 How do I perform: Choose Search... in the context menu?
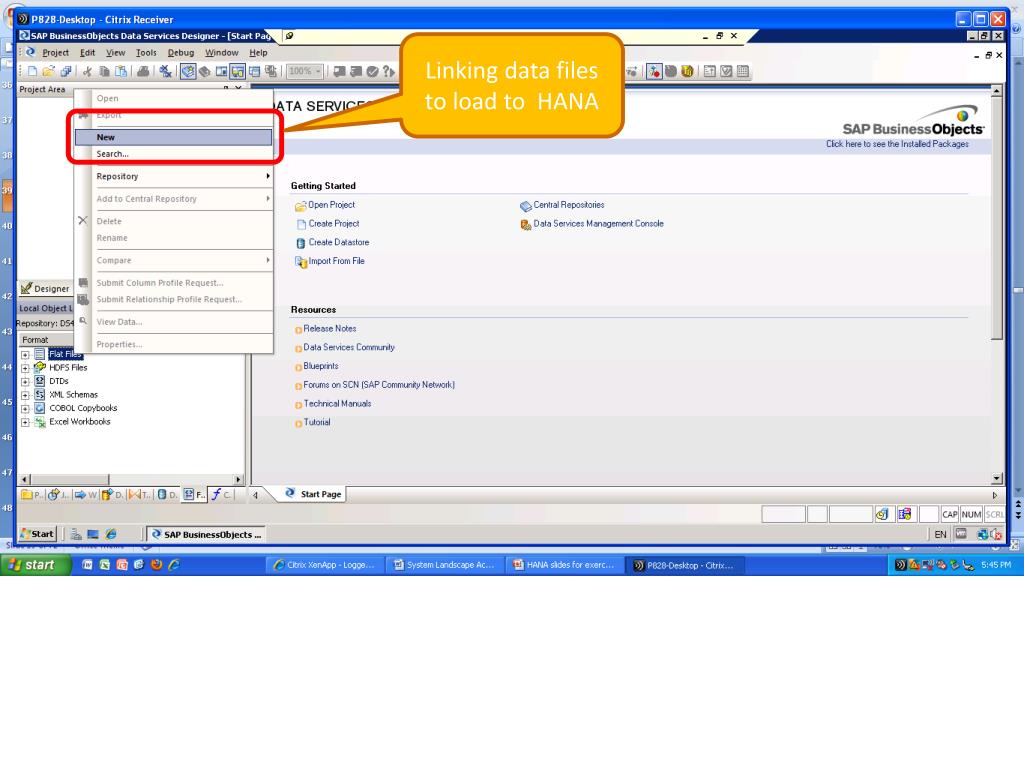(174, 154)
